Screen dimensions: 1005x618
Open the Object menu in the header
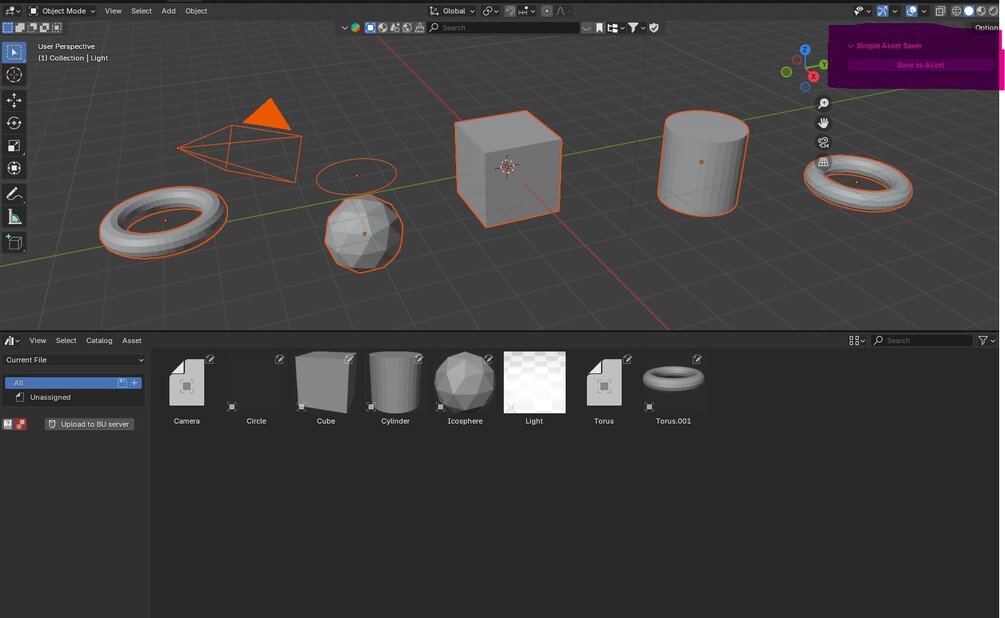196,10
